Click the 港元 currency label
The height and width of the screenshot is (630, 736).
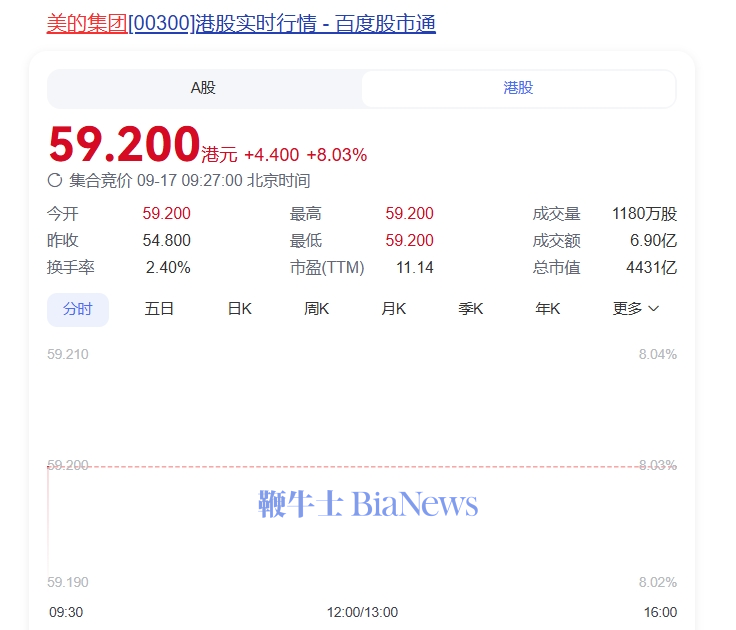pyautogui.click(x=220, y=154)
